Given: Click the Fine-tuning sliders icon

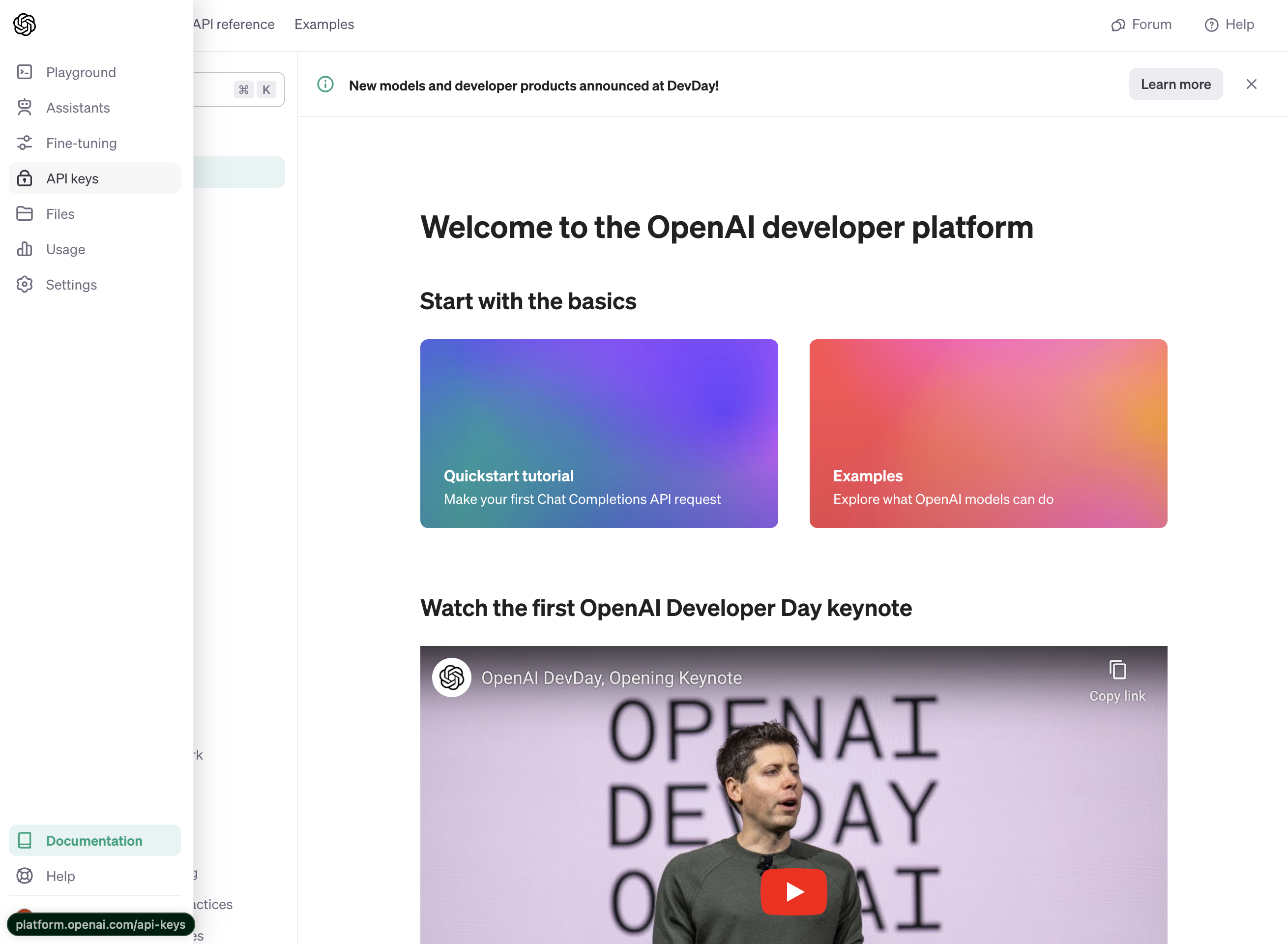Looking at the screenshot, I should point(25,143).
